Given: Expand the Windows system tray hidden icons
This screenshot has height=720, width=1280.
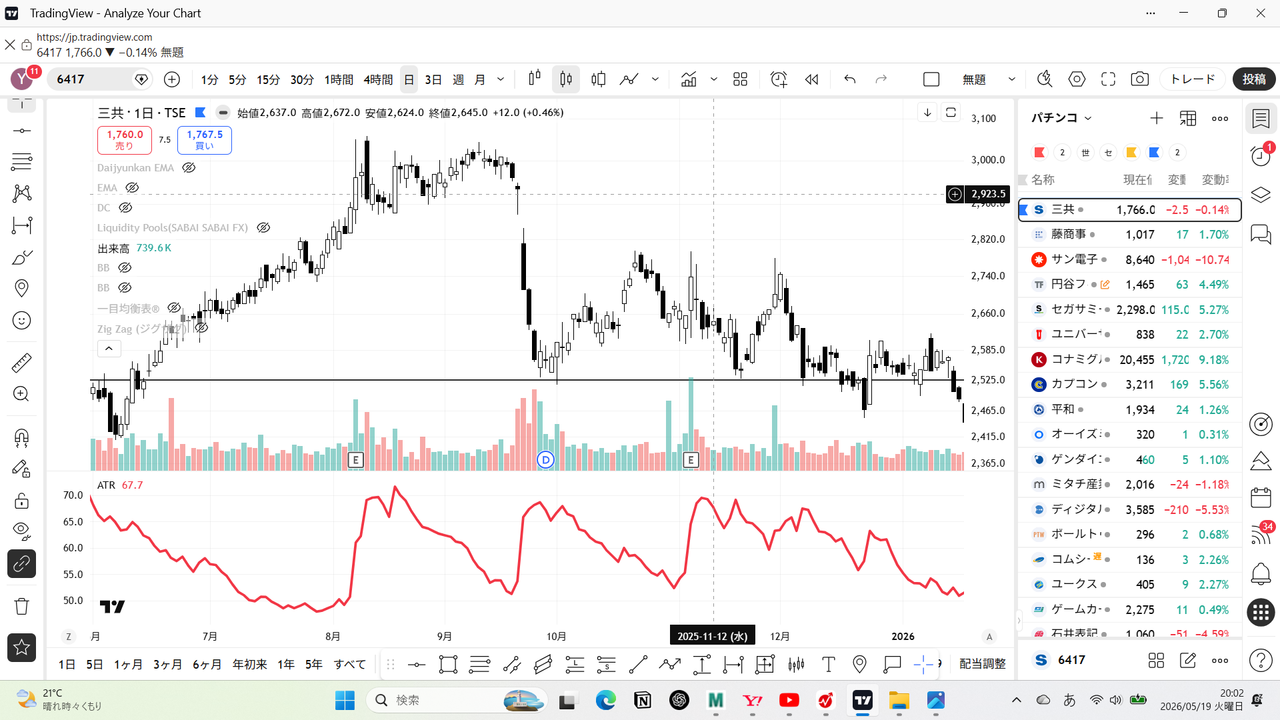Looking at the screenshot, I should tap(1017, 700).
